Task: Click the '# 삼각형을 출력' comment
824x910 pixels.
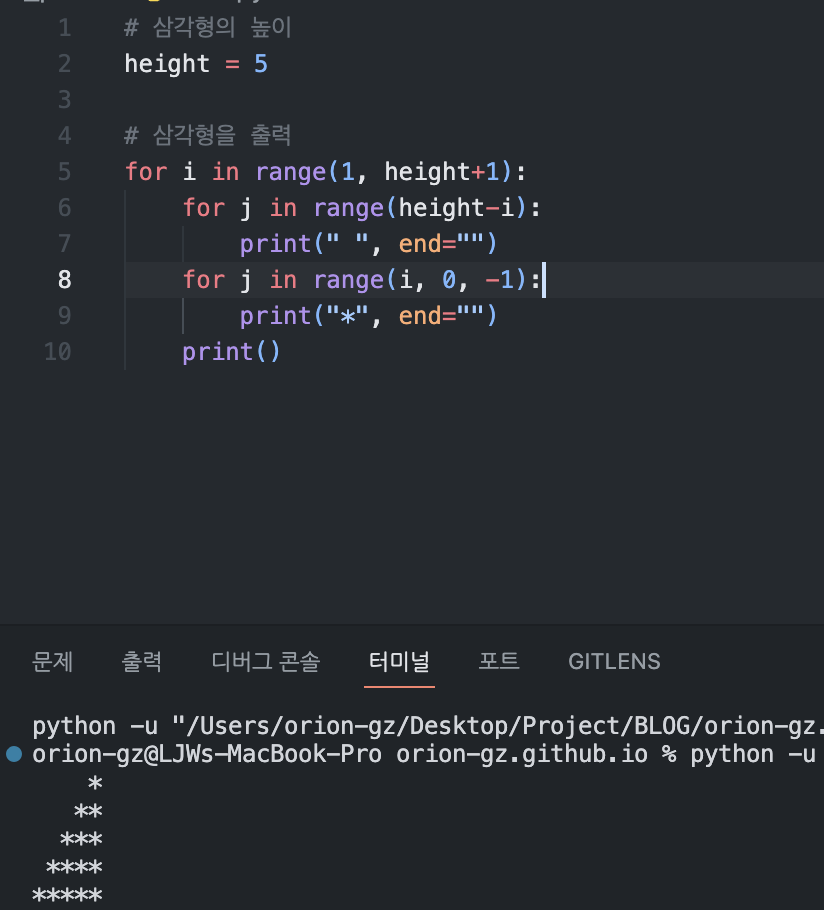Action: tap(208, 136)
